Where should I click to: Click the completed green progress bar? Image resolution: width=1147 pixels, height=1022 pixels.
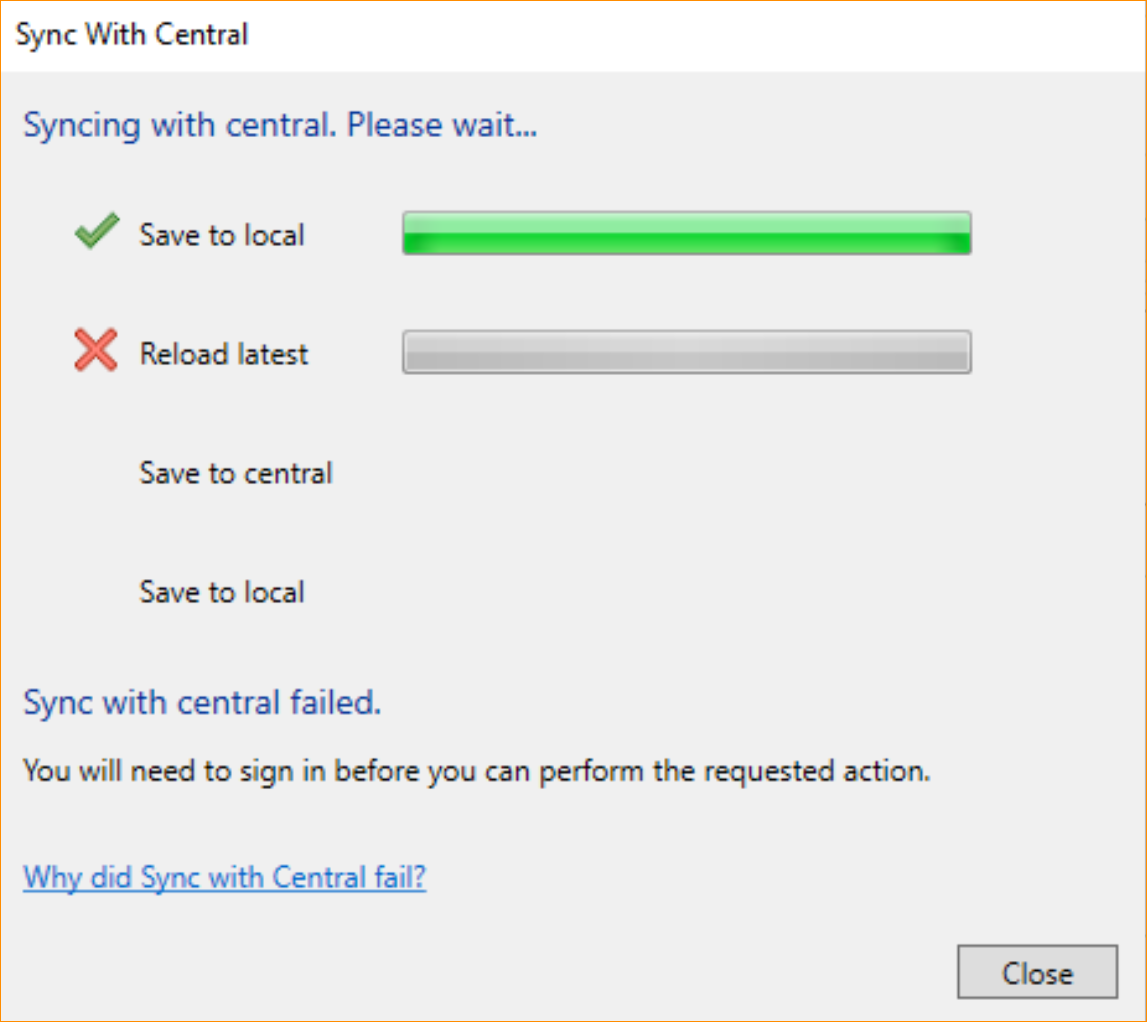(x=686, y=233)
